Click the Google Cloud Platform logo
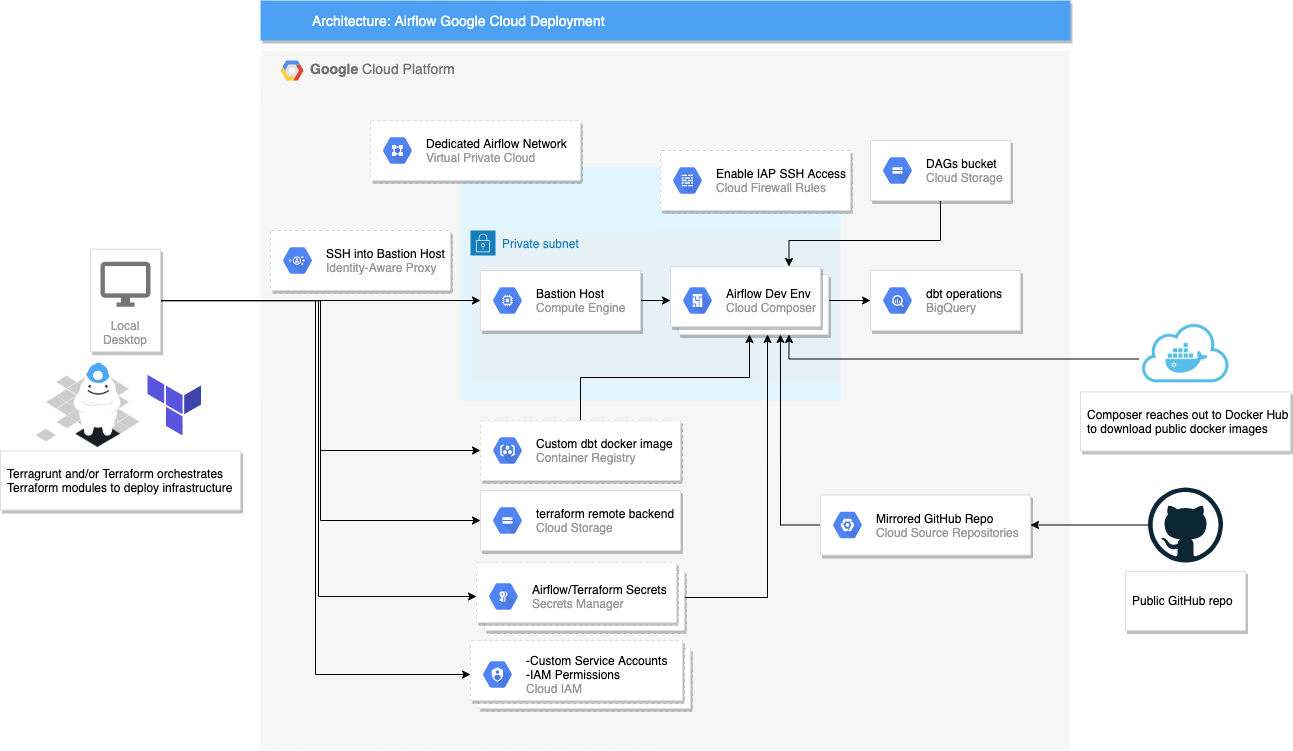The height and width of the screenshot is (751, 1293). click(x=292, y=70)
